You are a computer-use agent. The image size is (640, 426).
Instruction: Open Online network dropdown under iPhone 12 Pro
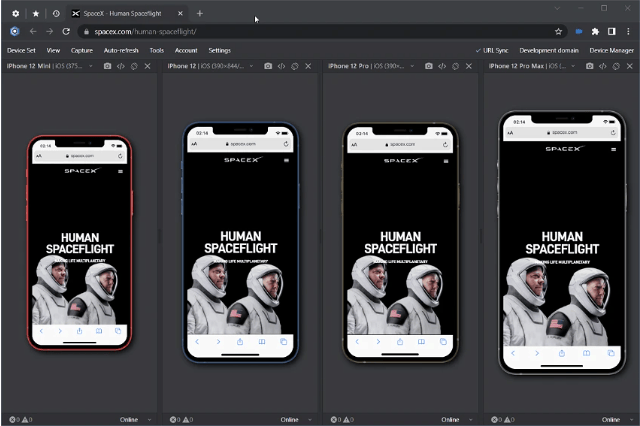pyautogui.click(x=457, y=419)
